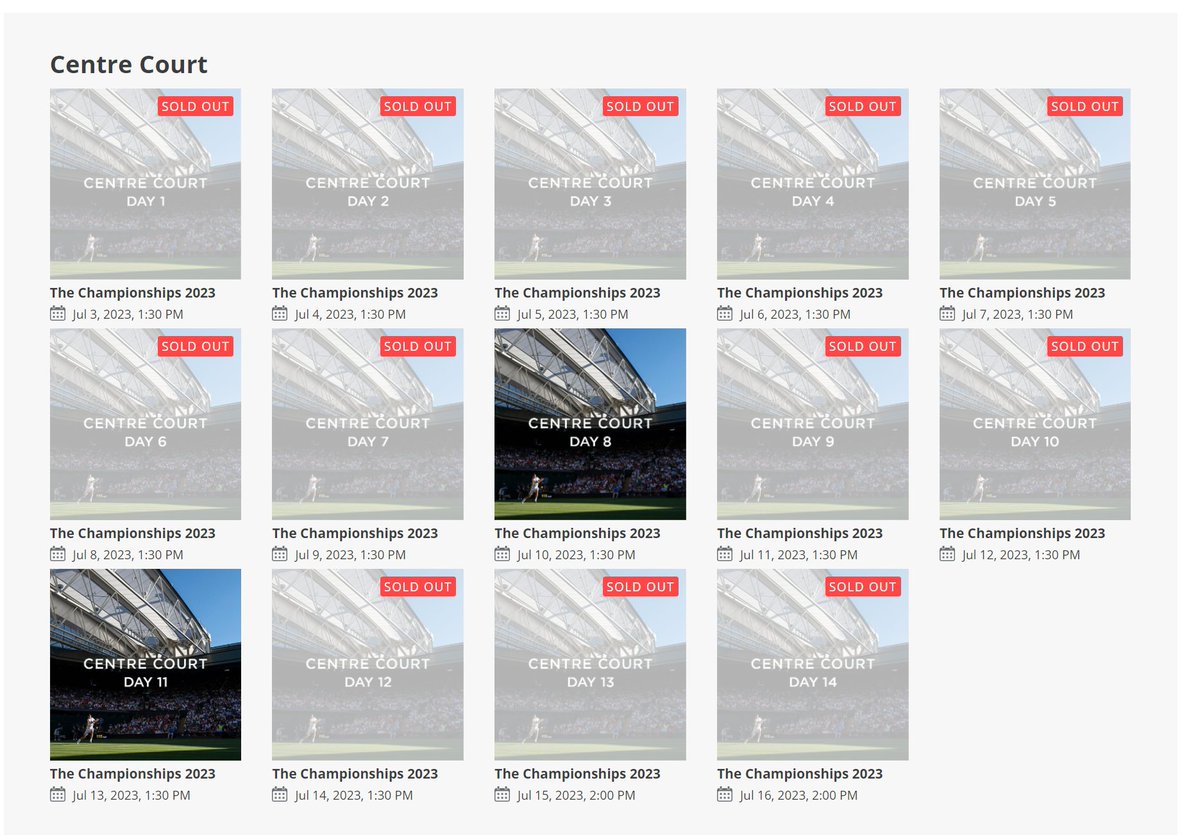Open the Centre Court Day 11 thumbnail
This screenshot has width=1200, height=835.
145,664
